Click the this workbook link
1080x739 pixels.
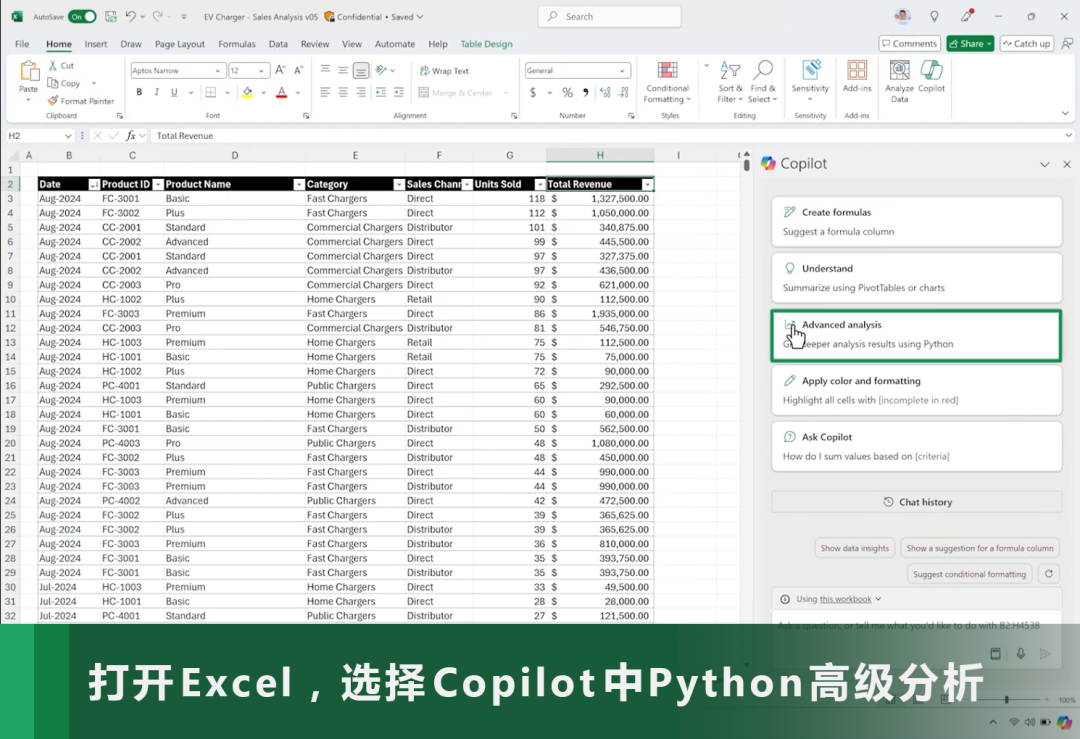click(x=845, y=599)
